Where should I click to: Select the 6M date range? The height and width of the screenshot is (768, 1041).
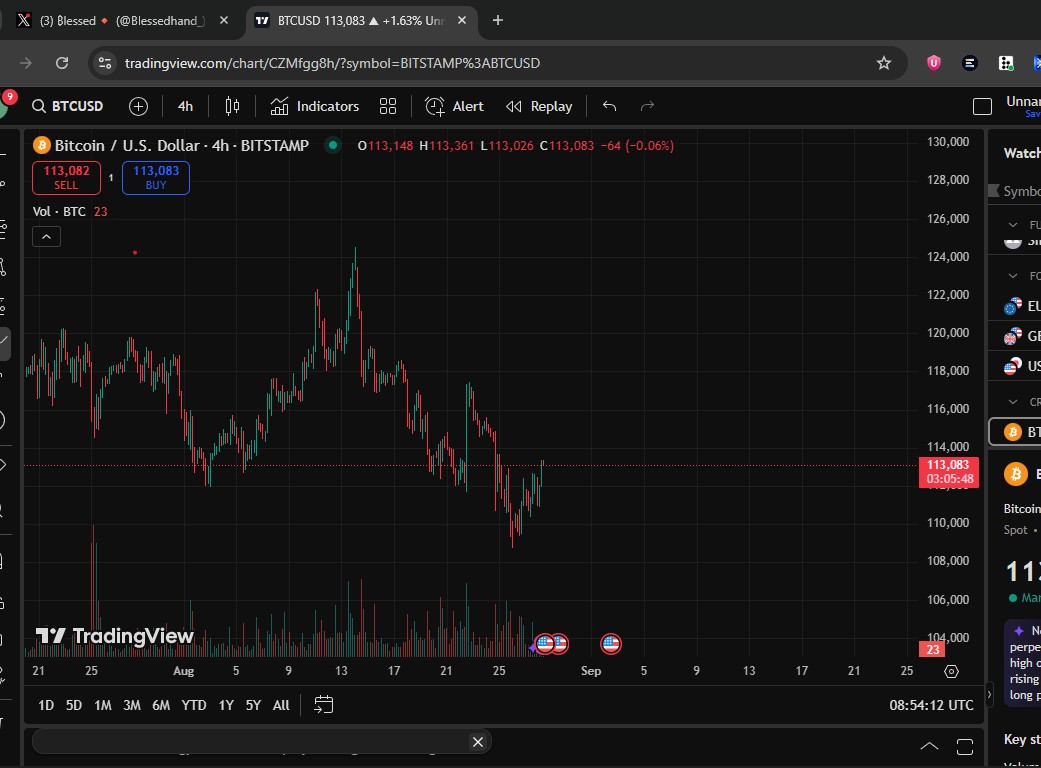(161, 705)
